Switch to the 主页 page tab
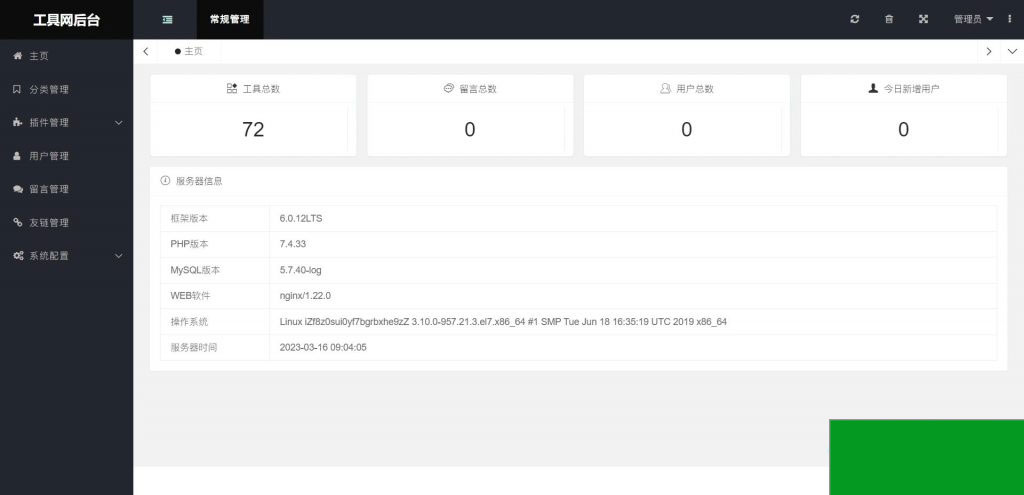 (x=189, y=52)
